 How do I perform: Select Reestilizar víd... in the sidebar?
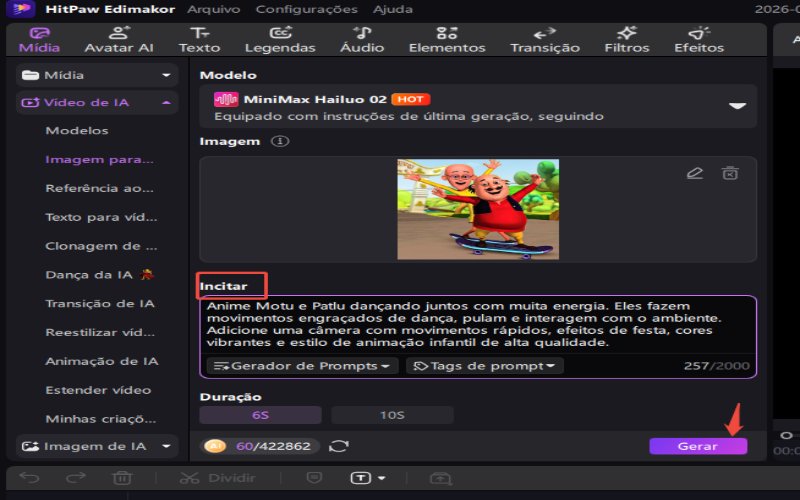pos(99,332)
